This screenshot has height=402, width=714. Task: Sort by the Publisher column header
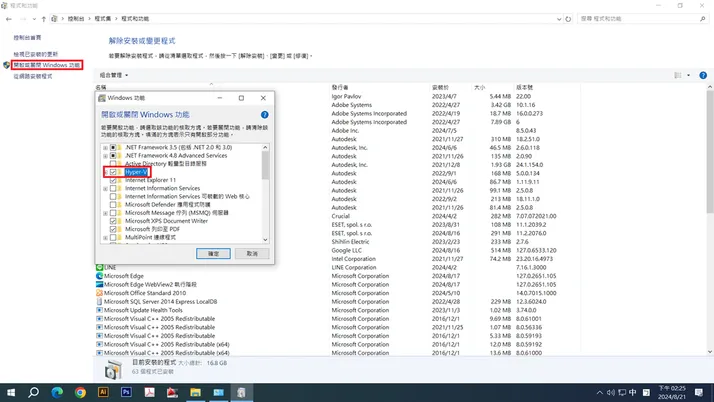click(x=340, y=87)
